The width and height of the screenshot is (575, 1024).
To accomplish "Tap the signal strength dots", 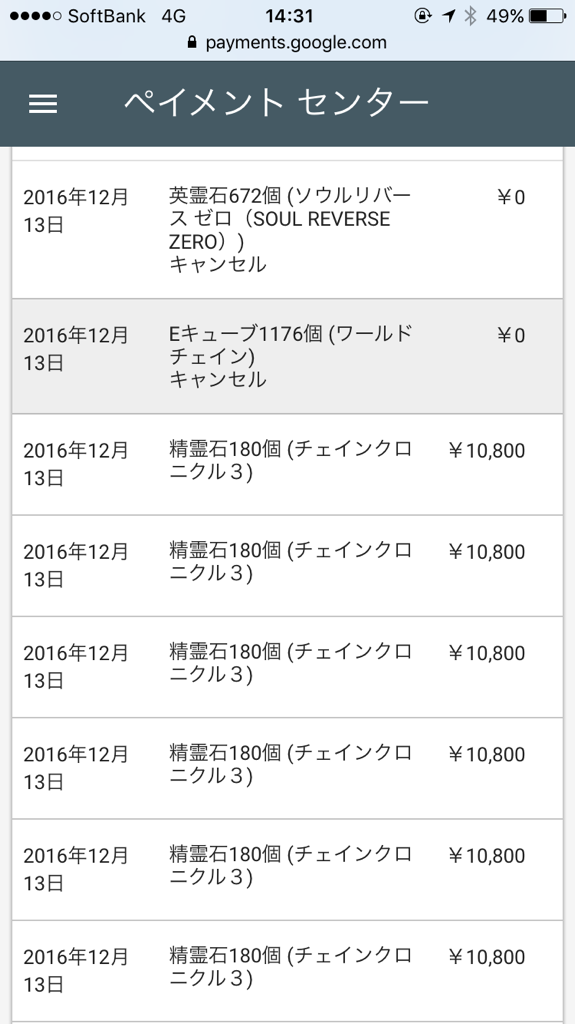I will point(36,16).
